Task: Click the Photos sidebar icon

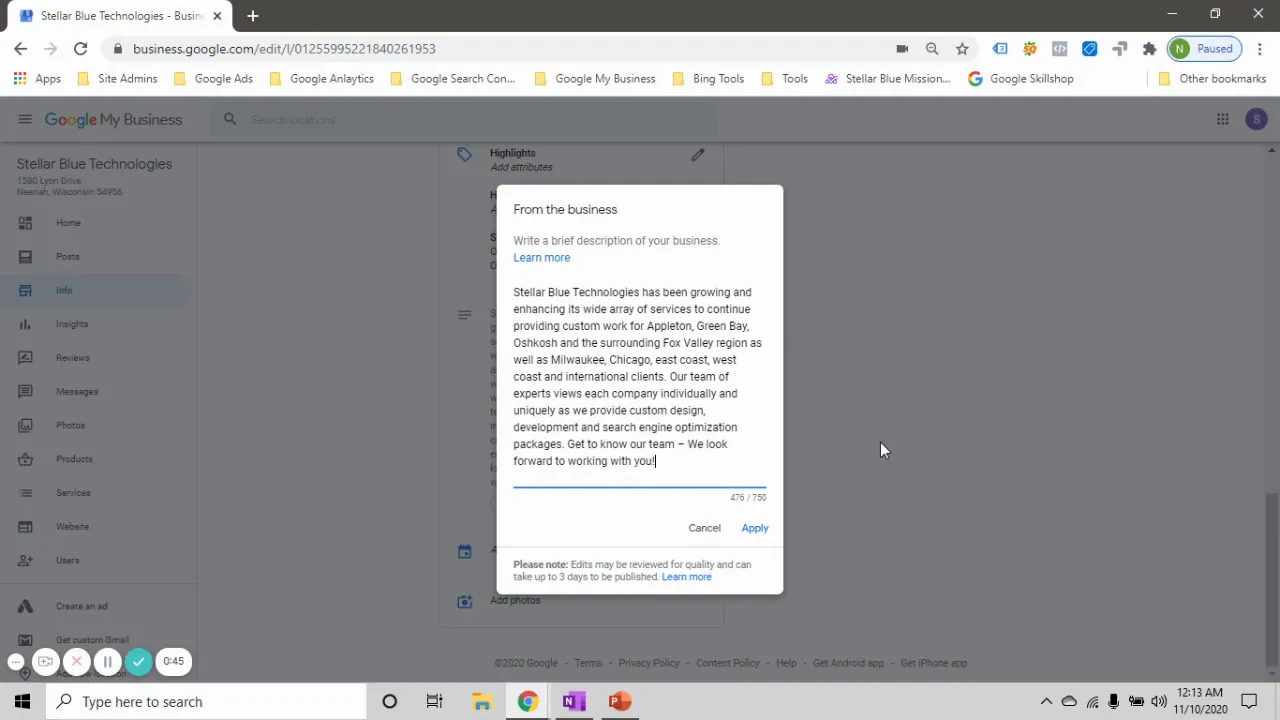Action: click(x=25, y=425)
